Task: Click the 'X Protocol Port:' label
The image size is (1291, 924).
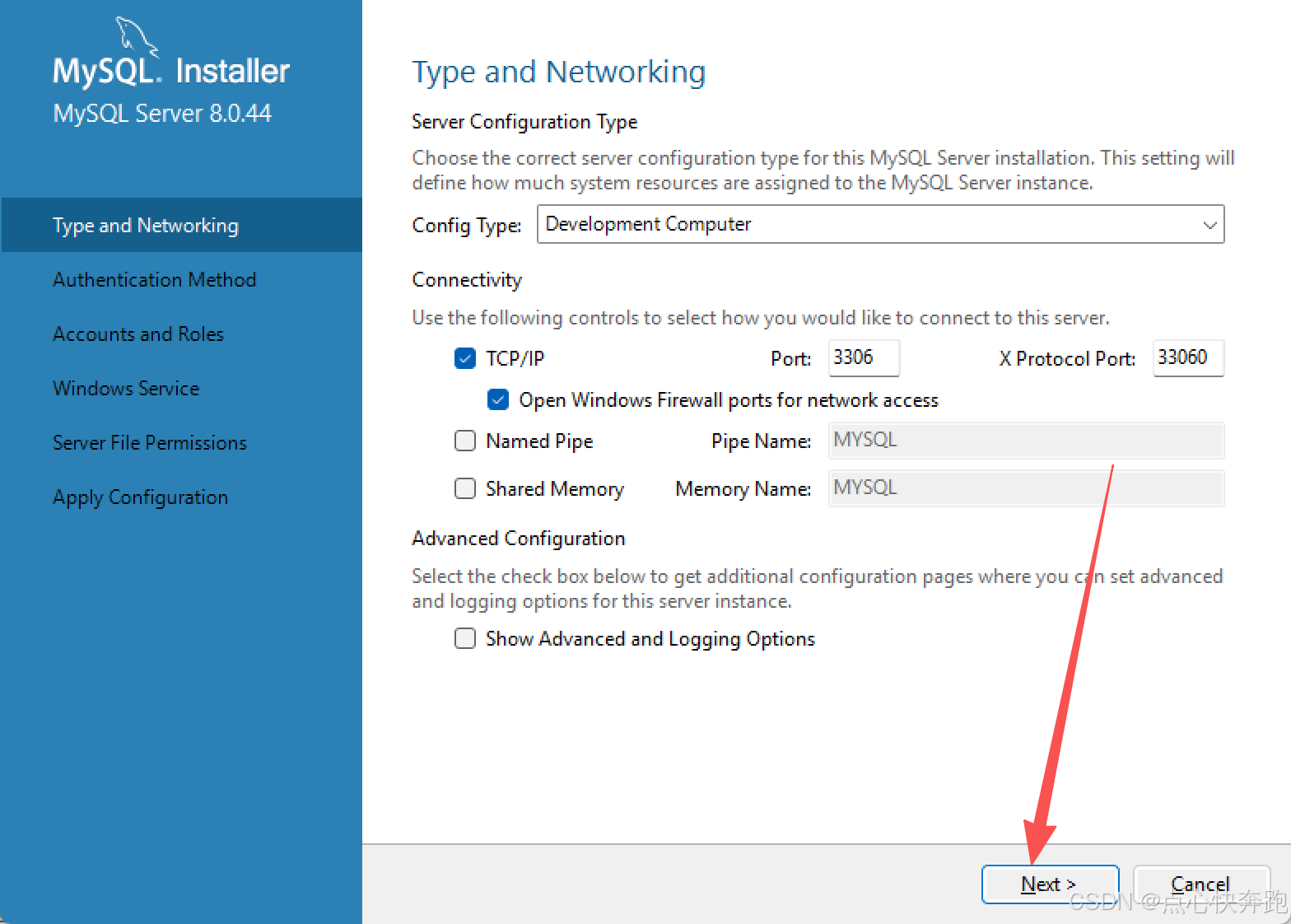Action: tap(1067, 359)
